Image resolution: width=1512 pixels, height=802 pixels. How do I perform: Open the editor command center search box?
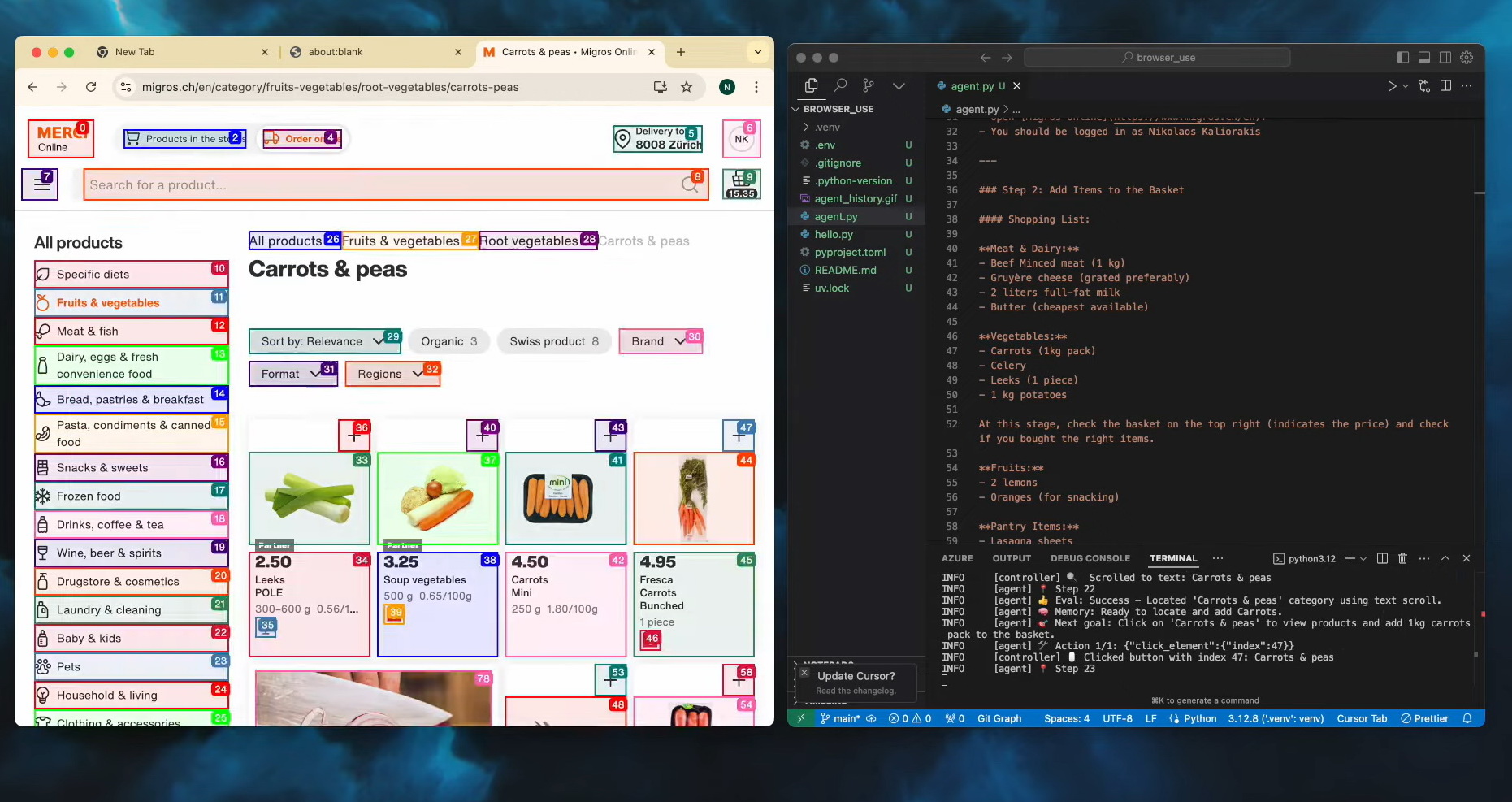(1157, 58)
